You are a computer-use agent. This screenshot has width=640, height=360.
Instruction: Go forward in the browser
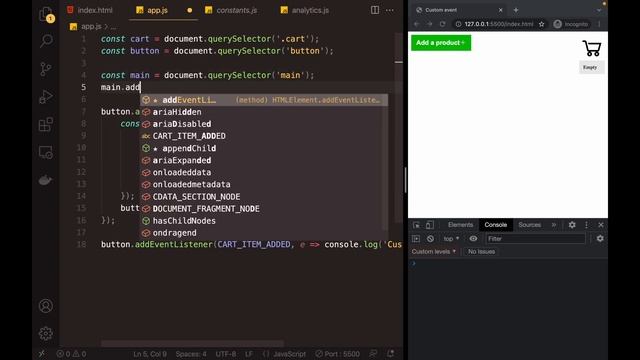pyautogui.click(x=429, y=24)
